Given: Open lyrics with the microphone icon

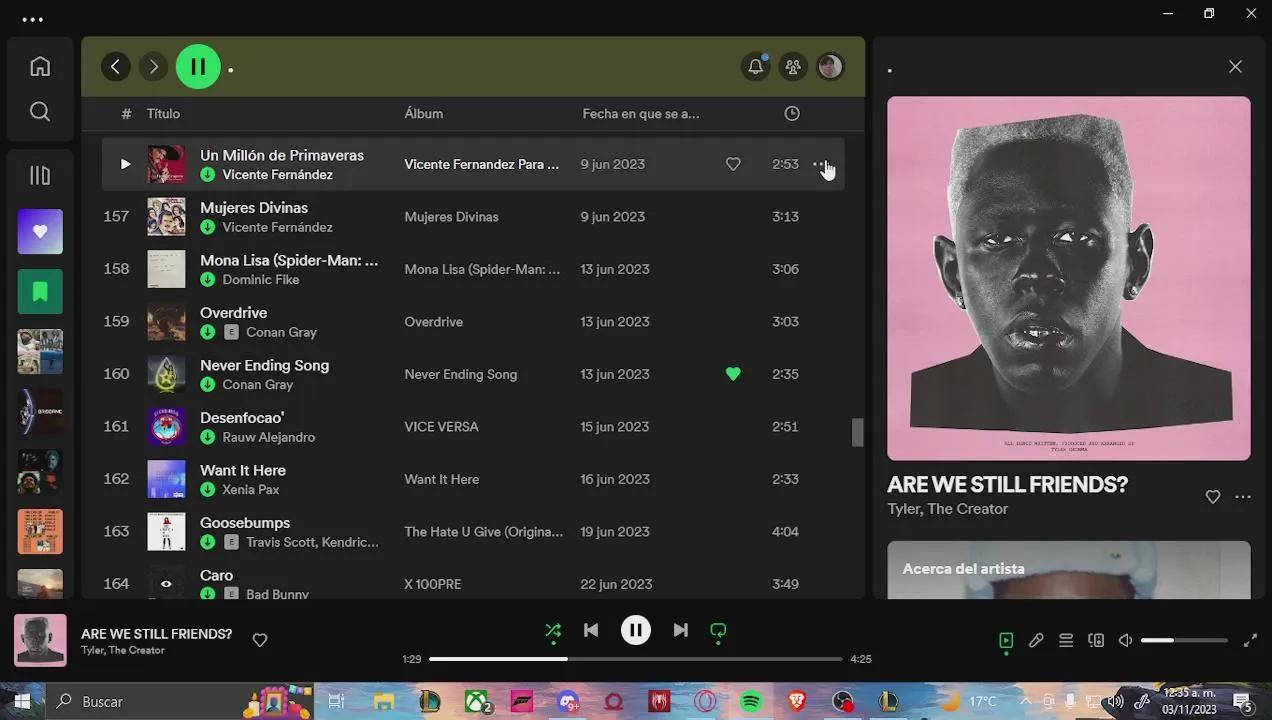Looking at the screenshot, I should pyautogui.click(x=1036, y=640).
